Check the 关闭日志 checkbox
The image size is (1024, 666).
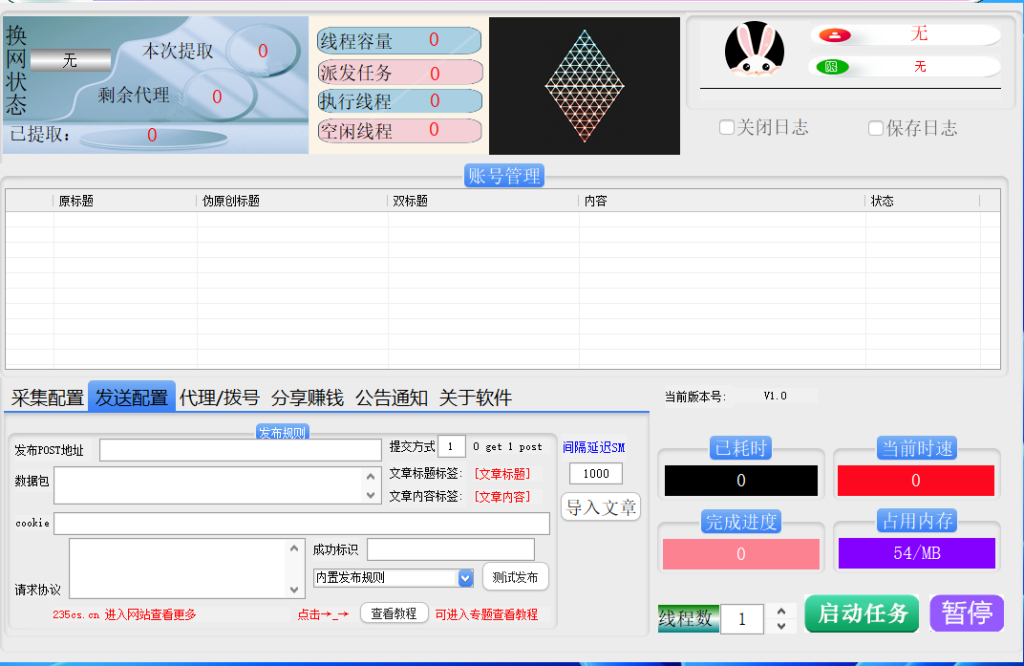727,128
